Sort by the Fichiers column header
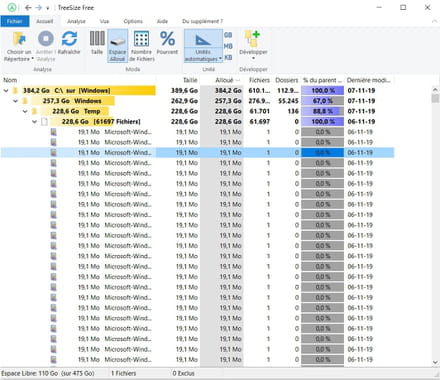 [259, 80]
